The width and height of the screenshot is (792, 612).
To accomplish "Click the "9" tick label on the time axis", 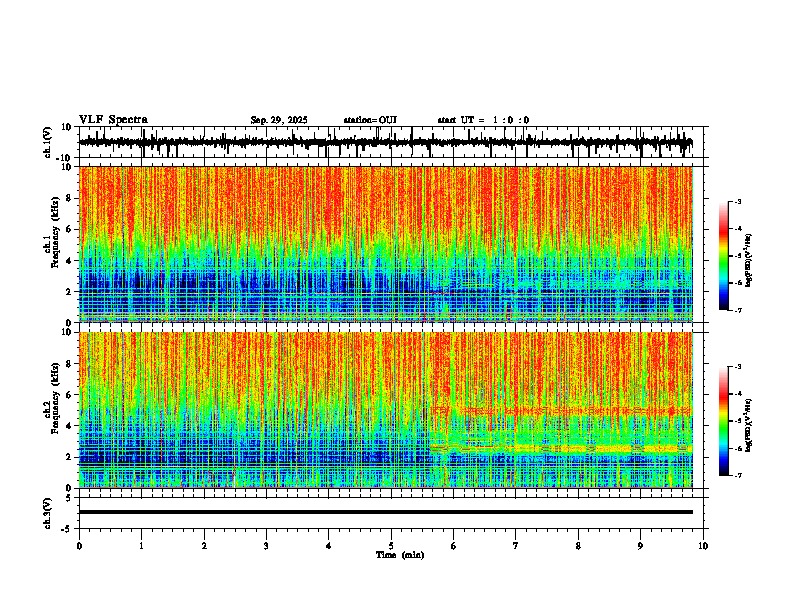I will coord(640,546).
